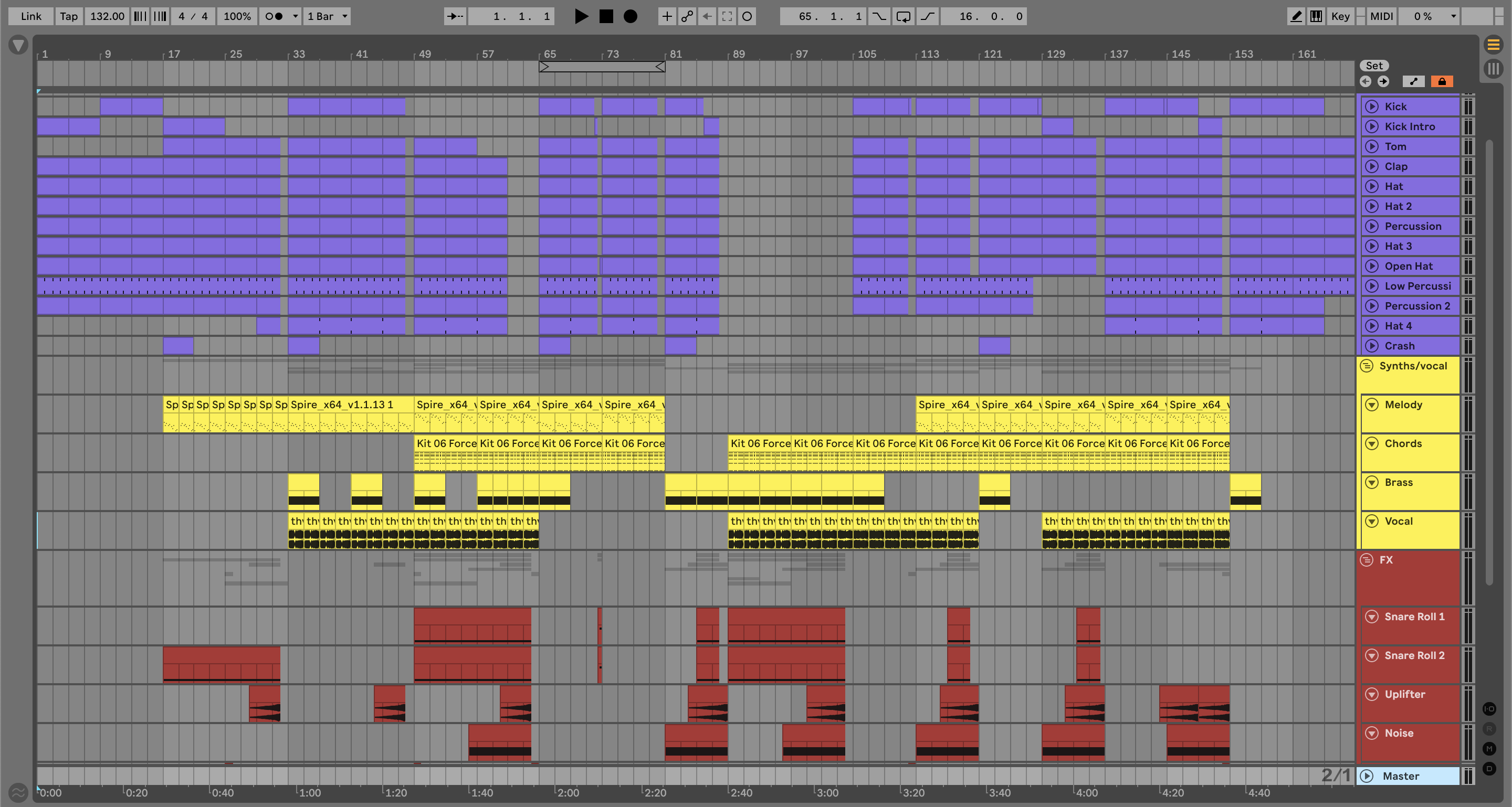The width and height of the screenshot is (1512, 807).
Task: Click the Draw Mode pencil icon
Action: 1296,16
